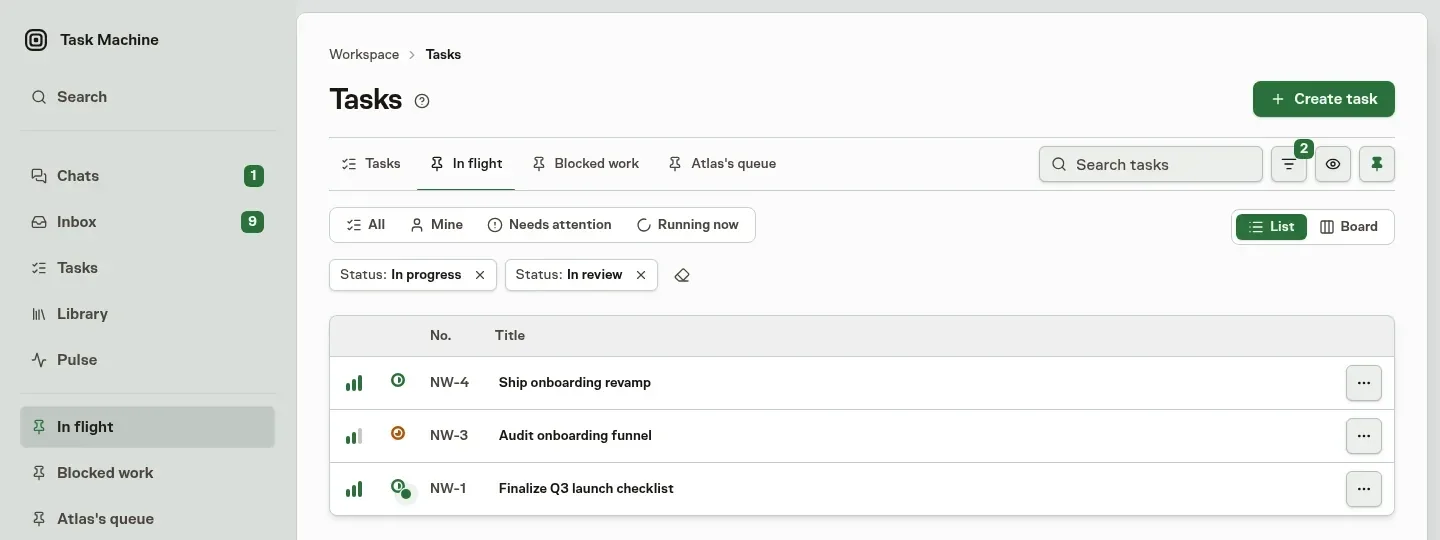This screenshot has width=1440, height=540.
Task: Open the filter menu with 2 badge
Action: tap(1289, 164)
